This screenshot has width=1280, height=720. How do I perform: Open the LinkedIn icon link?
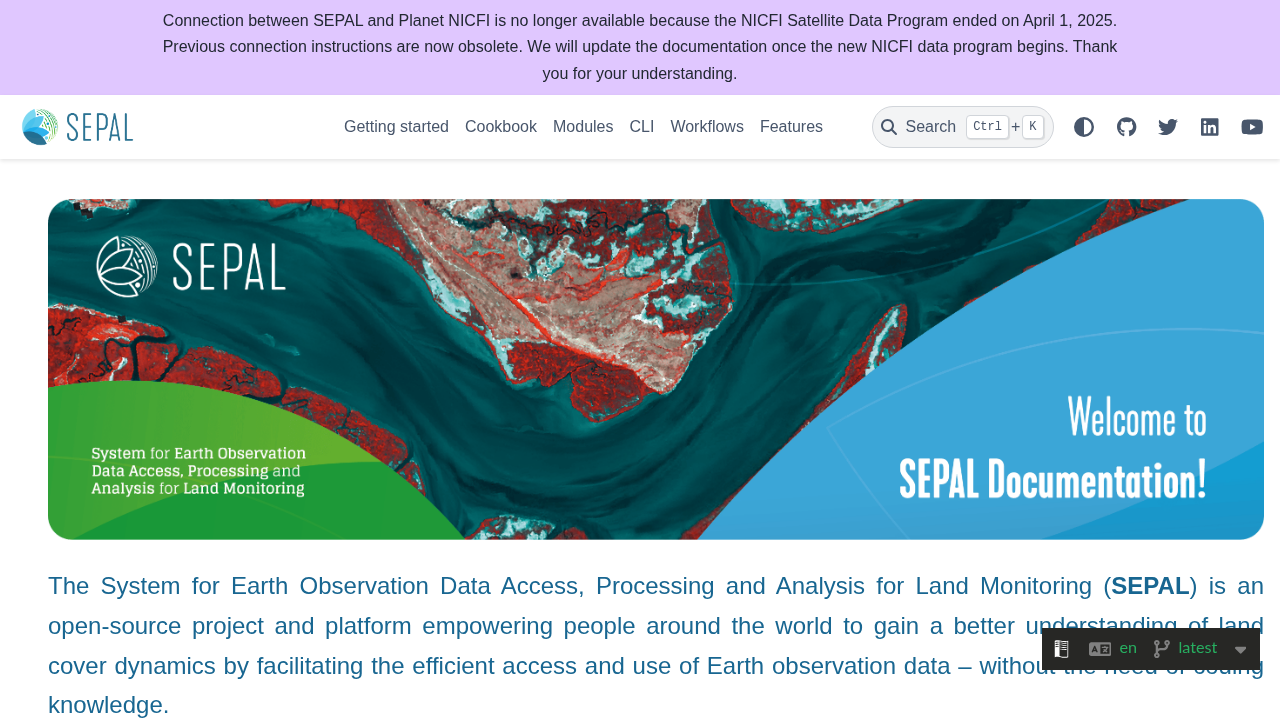click(1210, 127)
